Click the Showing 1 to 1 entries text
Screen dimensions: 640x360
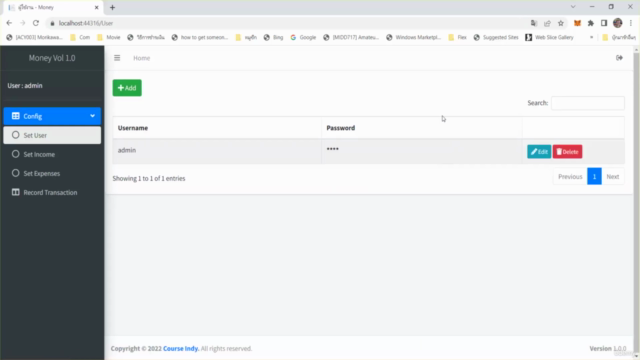pyautogui.click(x=149, y=178)
